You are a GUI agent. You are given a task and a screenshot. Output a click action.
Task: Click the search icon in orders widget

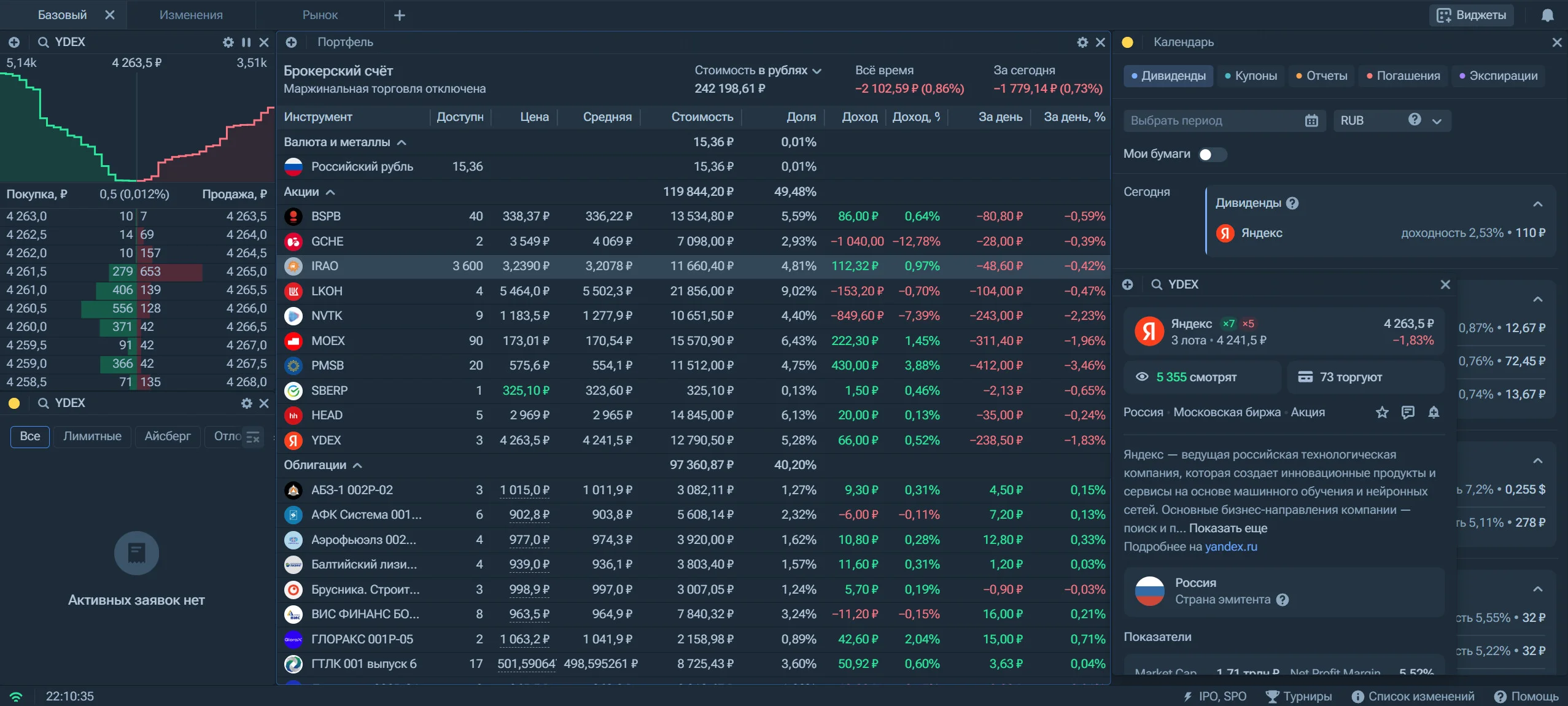point(44,403)
